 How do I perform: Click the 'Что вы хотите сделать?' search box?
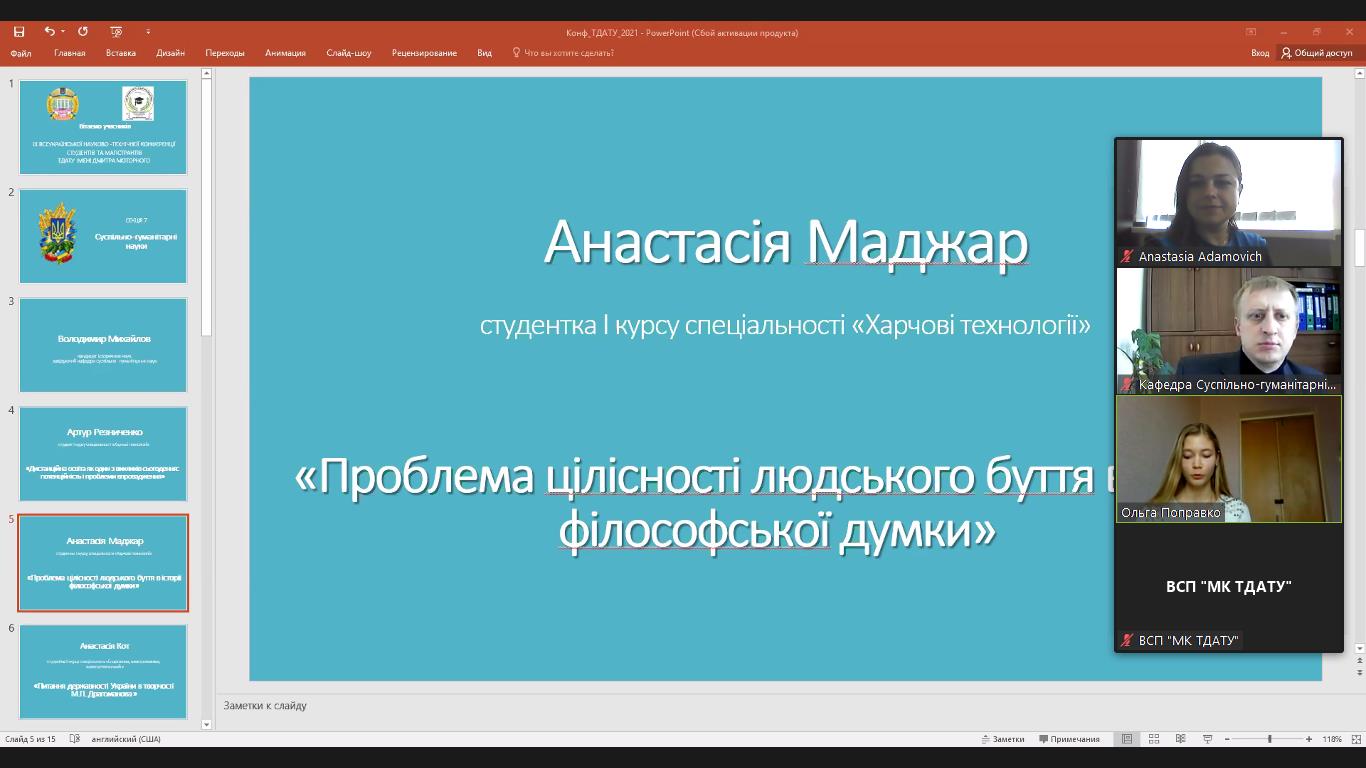tap(563, 53)
